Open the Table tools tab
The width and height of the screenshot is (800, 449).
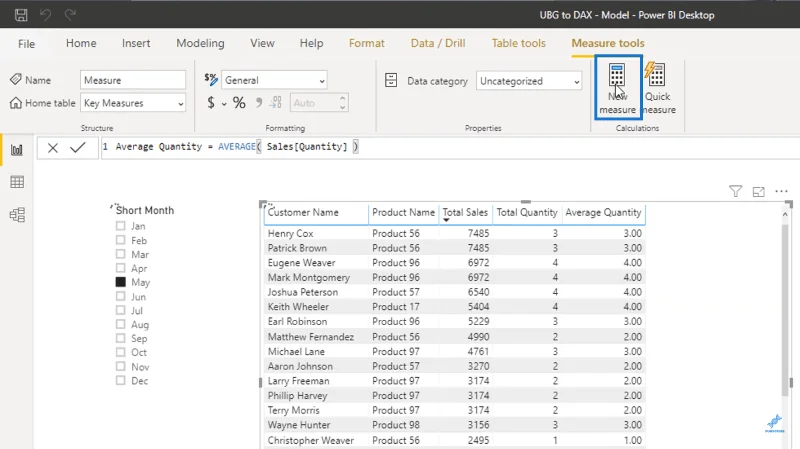coord(518,43)
